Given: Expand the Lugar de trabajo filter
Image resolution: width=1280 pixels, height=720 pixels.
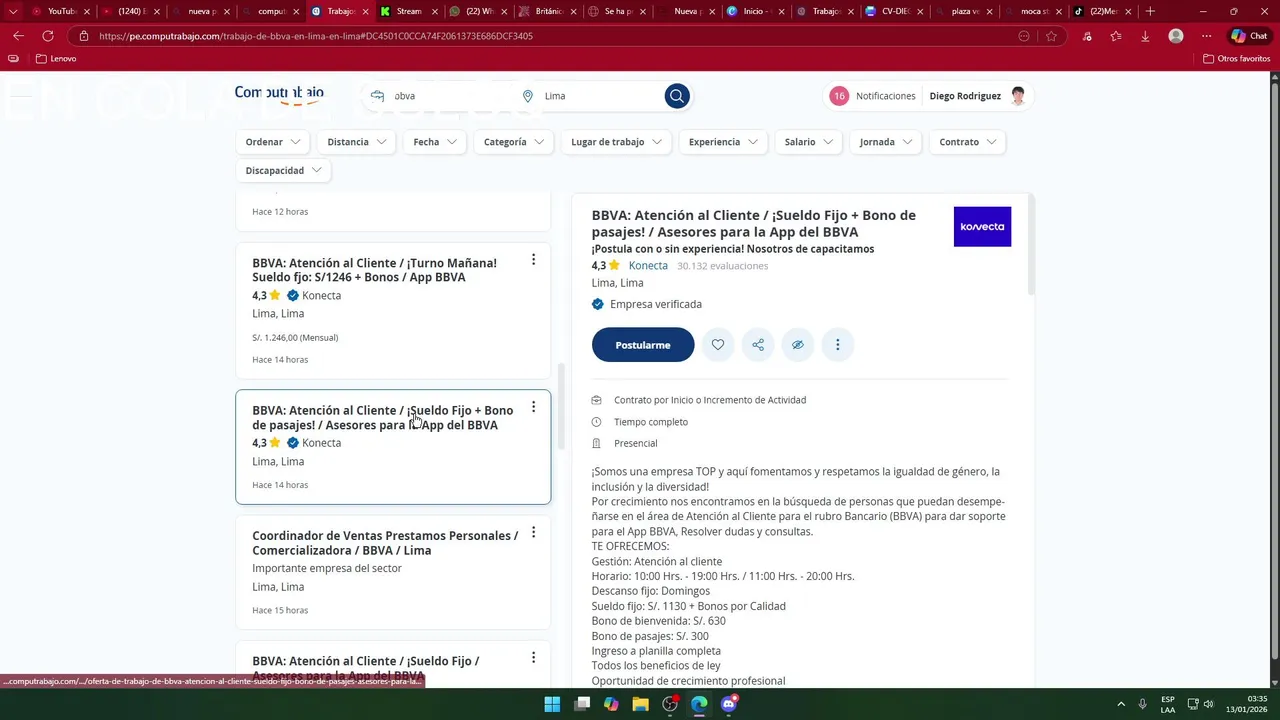Looking at the screenshot, I should tap(617, 142).
